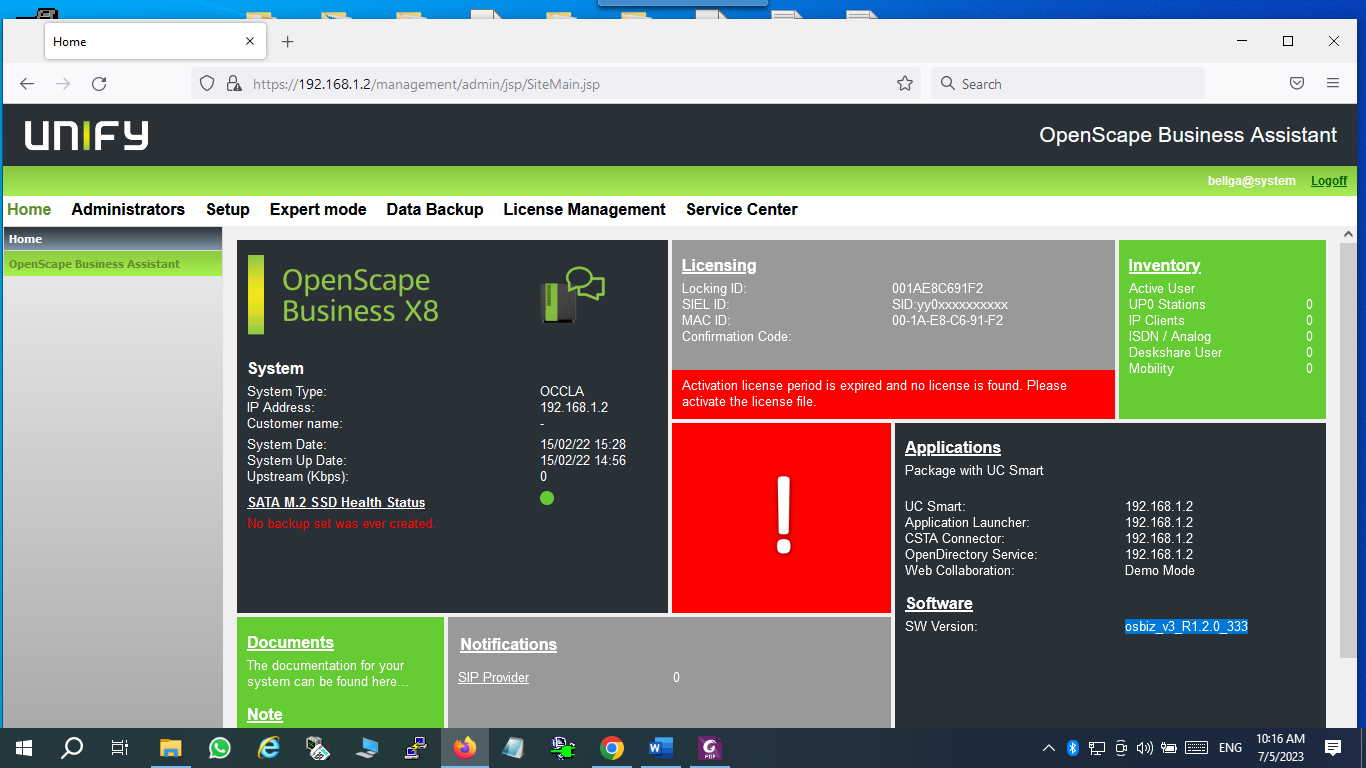
Task: Show hidden system tray icons chevron
Action: (1048, 748)
